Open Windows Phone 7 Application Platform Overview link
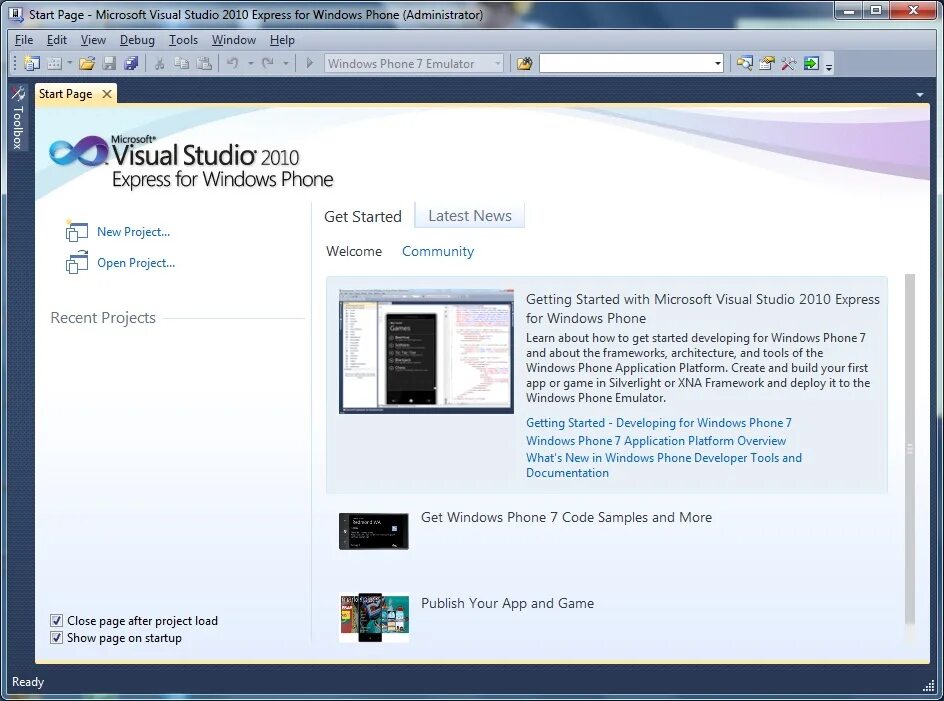This screenshot has height=701, width=944. (656, 441)
